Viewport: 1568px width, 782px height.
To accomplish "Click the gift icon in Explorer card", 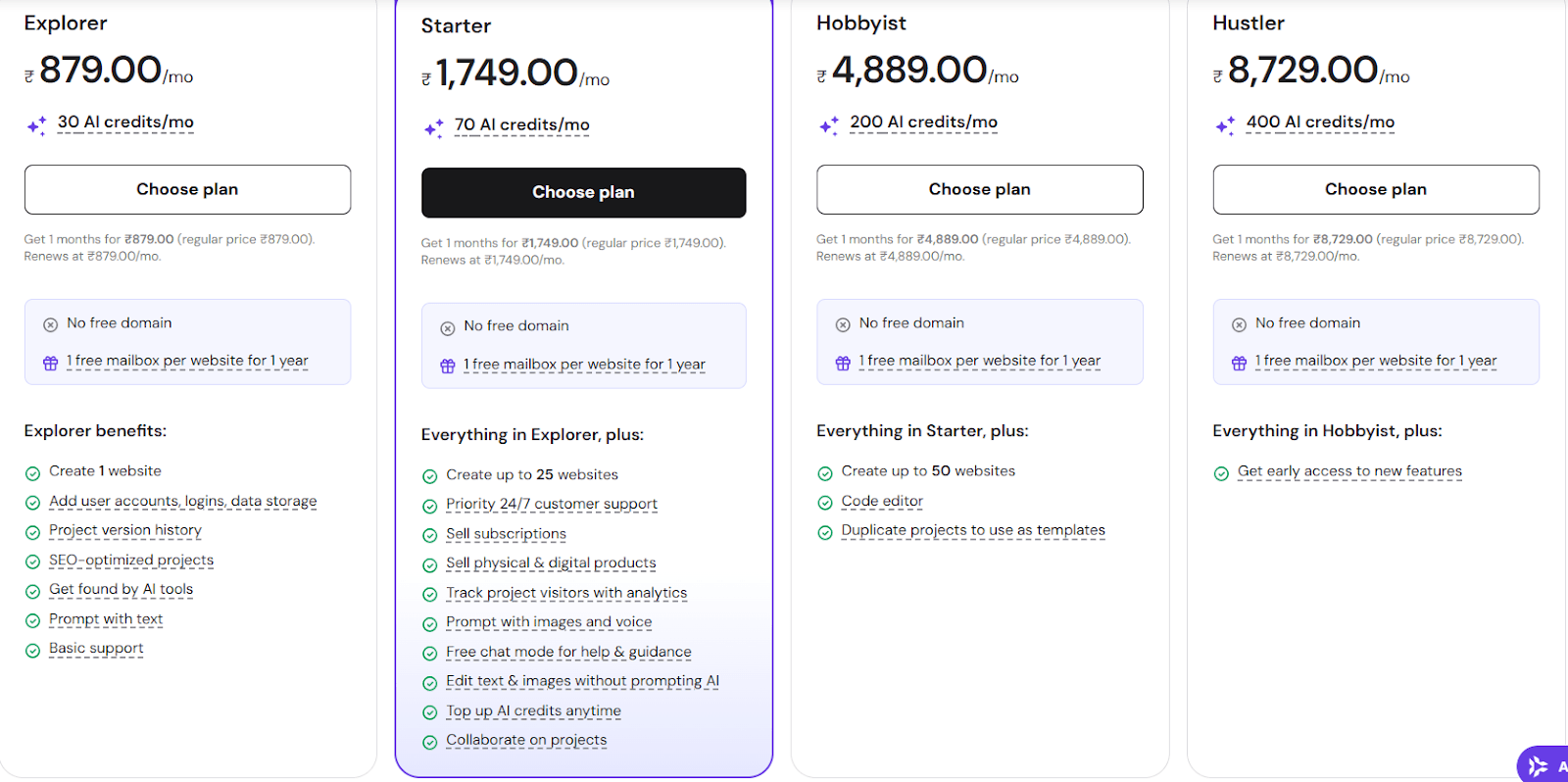I will (51, 363).
